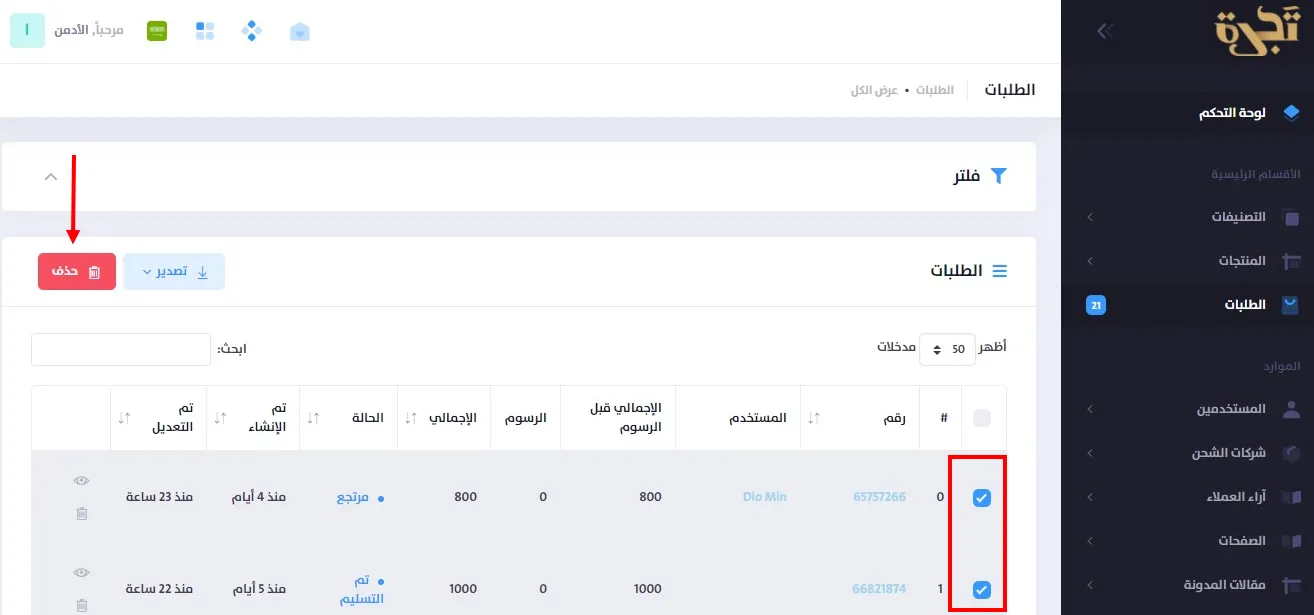Click the apps grid icon in top bar

204,30
